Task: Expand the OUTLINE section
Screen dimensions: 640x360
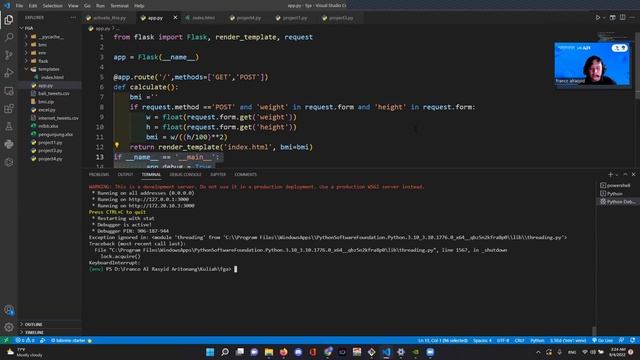Action: click(x=33, y=324)
